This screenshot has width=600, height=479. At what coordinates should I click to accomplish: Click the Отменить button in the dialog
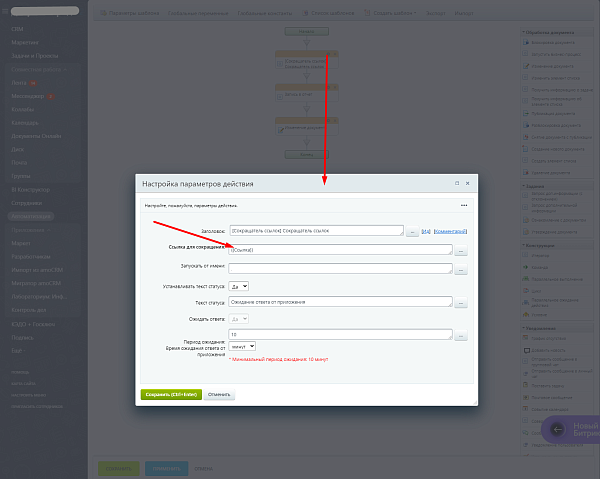219,394
